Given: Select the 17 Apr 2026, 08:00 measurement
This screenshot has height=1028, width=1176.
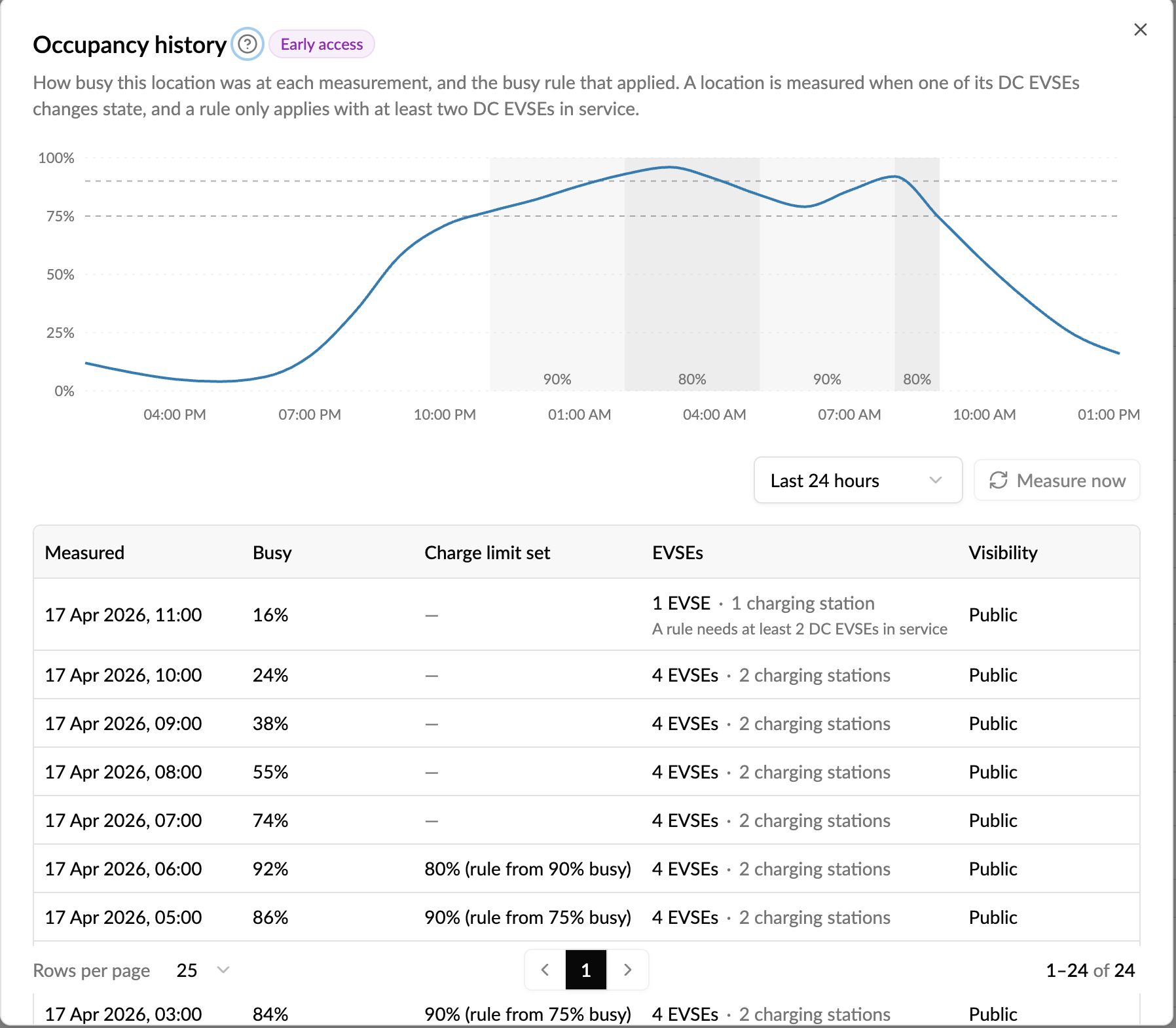Looking at the screenshot, I should (587, 772).
